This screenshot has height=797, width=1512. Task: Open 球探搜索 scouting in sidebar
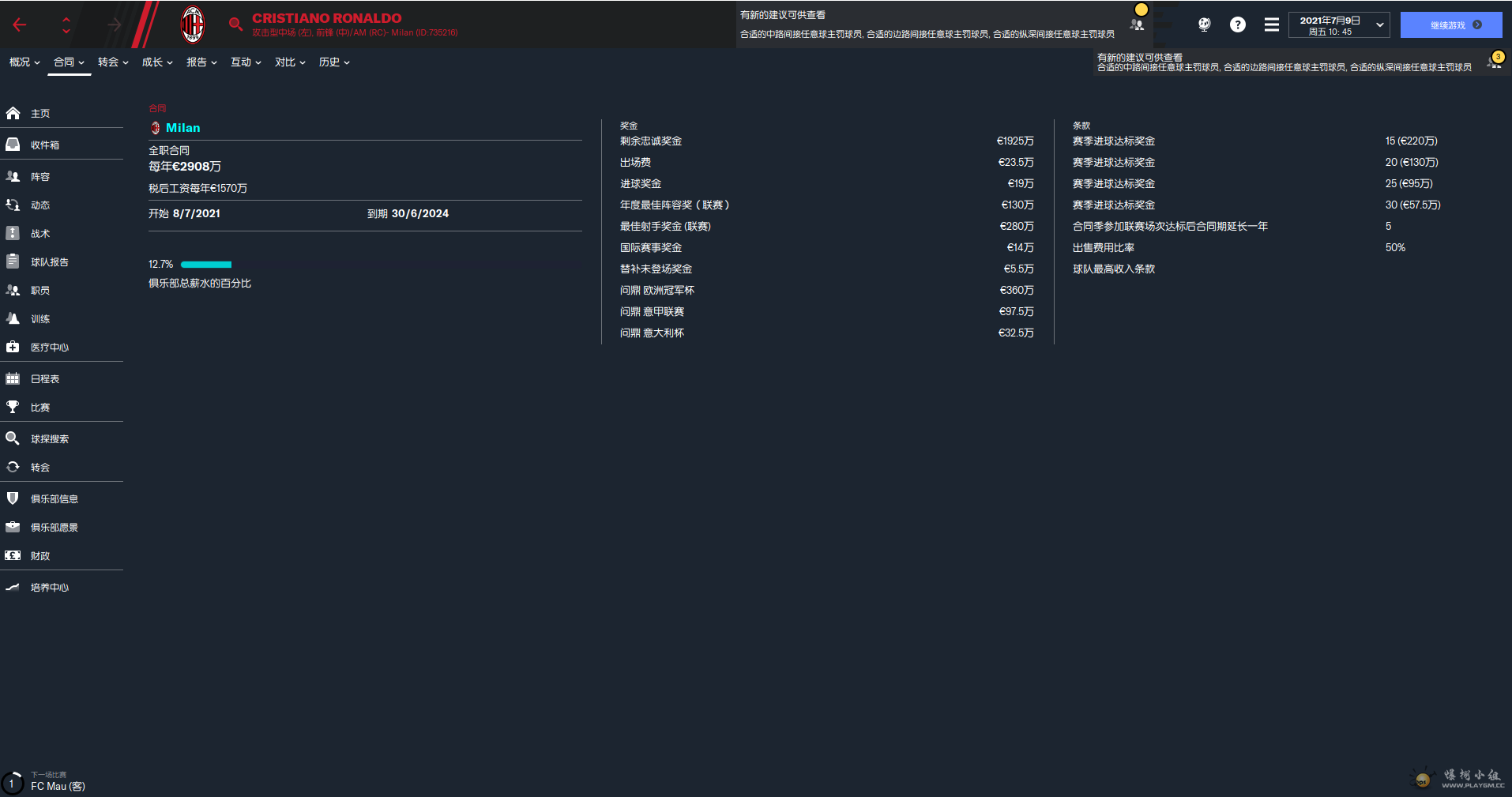[62, 439]
